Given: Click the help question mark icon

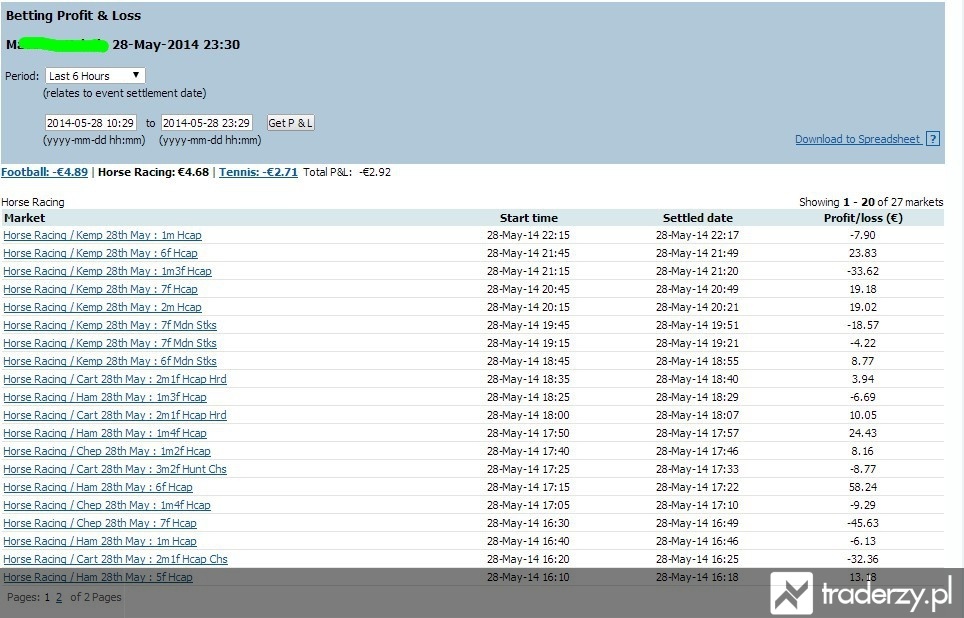Looking at the screenshot, I should [x=933, y=139].
